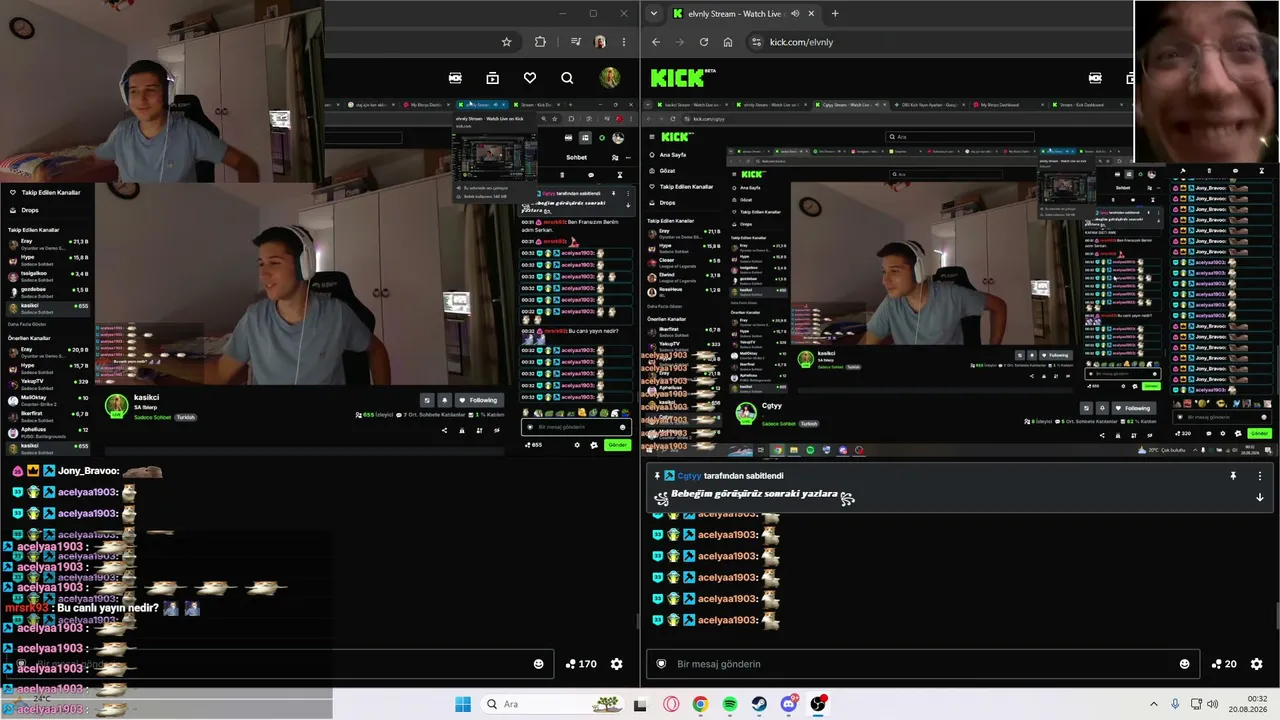Viewport: 1280px width, 720px height.
Task: Open kasikci channel name below left stream
Action: pos(147,398)
